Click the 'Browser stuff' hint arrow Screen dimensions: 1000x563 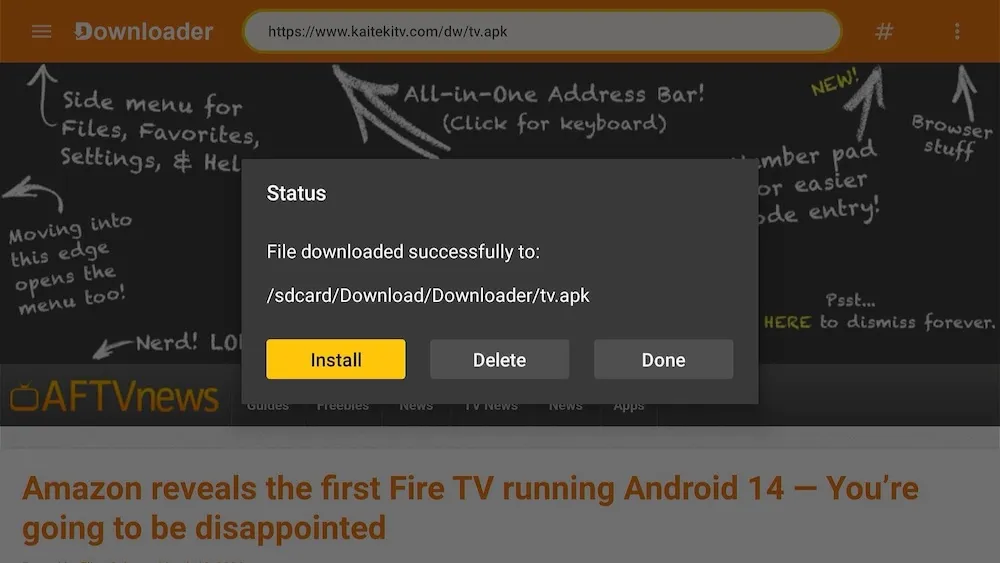[x=964, y=94]
